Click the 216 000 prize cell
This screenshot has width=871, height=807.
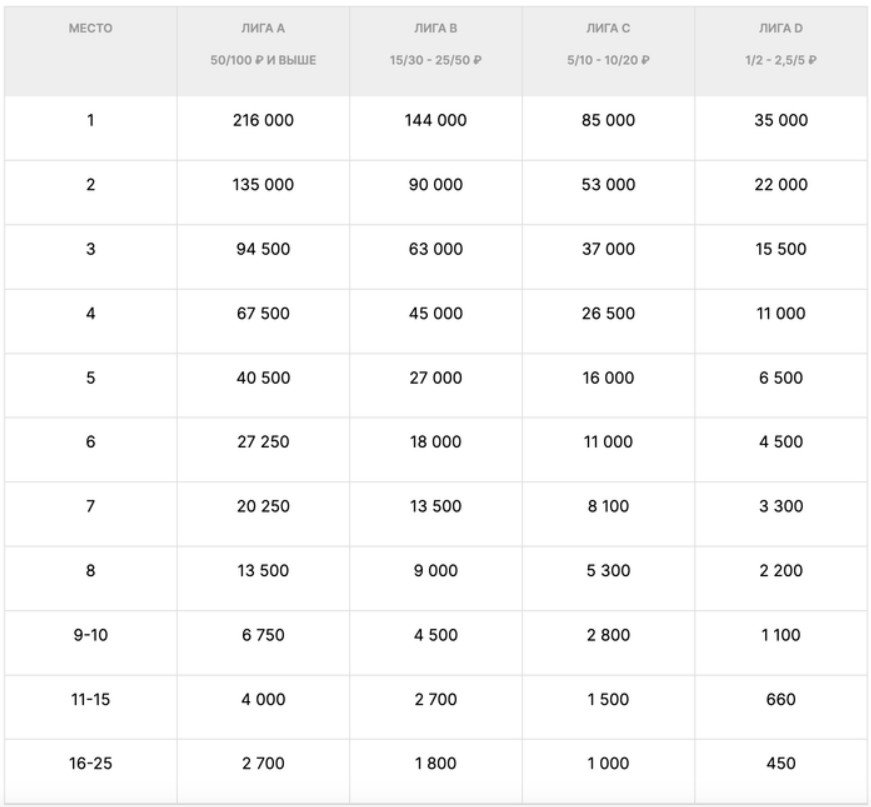pyautogui.click(x=264, y=121)
